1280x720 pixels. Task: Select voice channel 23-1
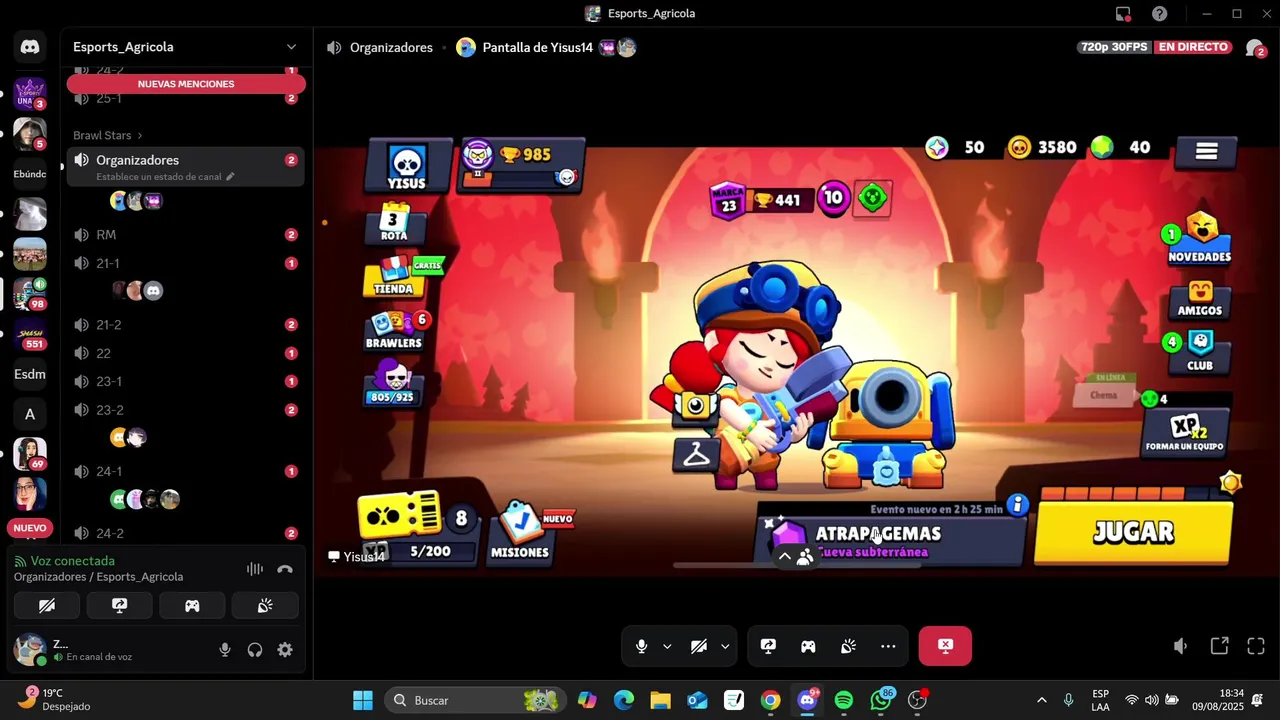[x=186, y=381]
